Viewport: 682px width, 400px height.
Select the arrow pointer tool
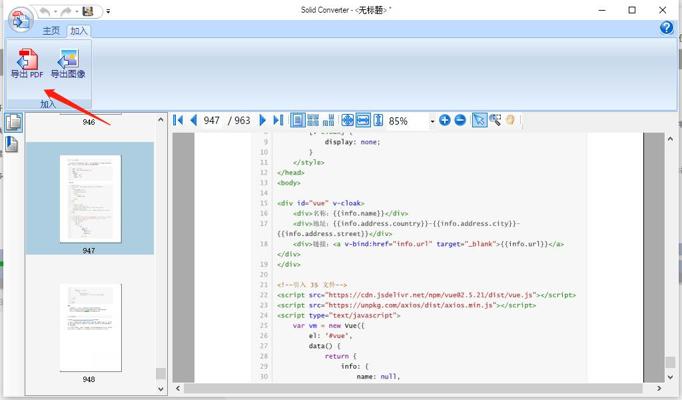(x=479, y=120)
